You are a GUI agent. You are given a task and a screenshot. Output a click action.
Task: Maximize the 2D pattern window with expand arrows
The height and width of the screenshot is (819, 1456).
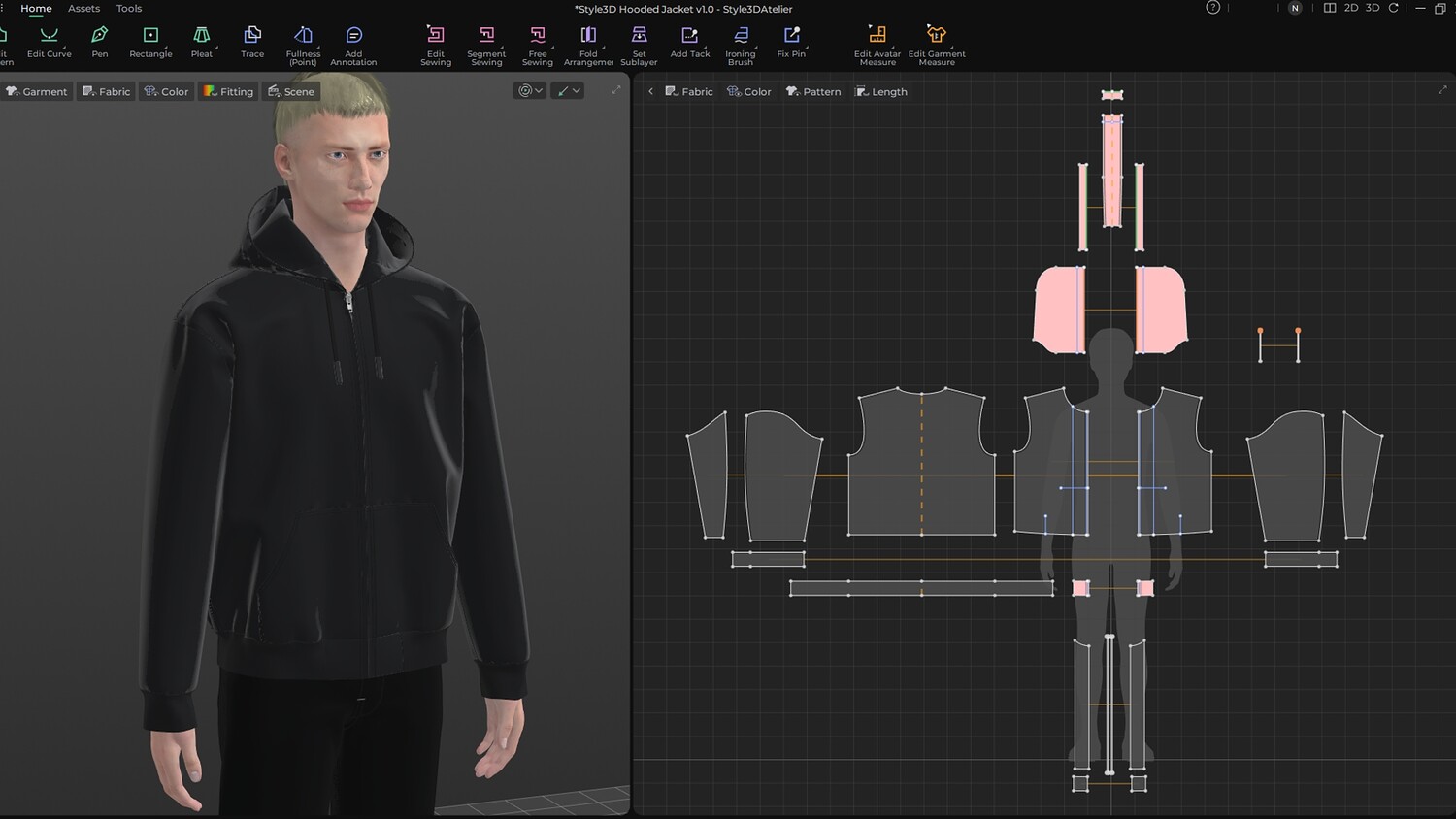click(x=1442, y=90)
